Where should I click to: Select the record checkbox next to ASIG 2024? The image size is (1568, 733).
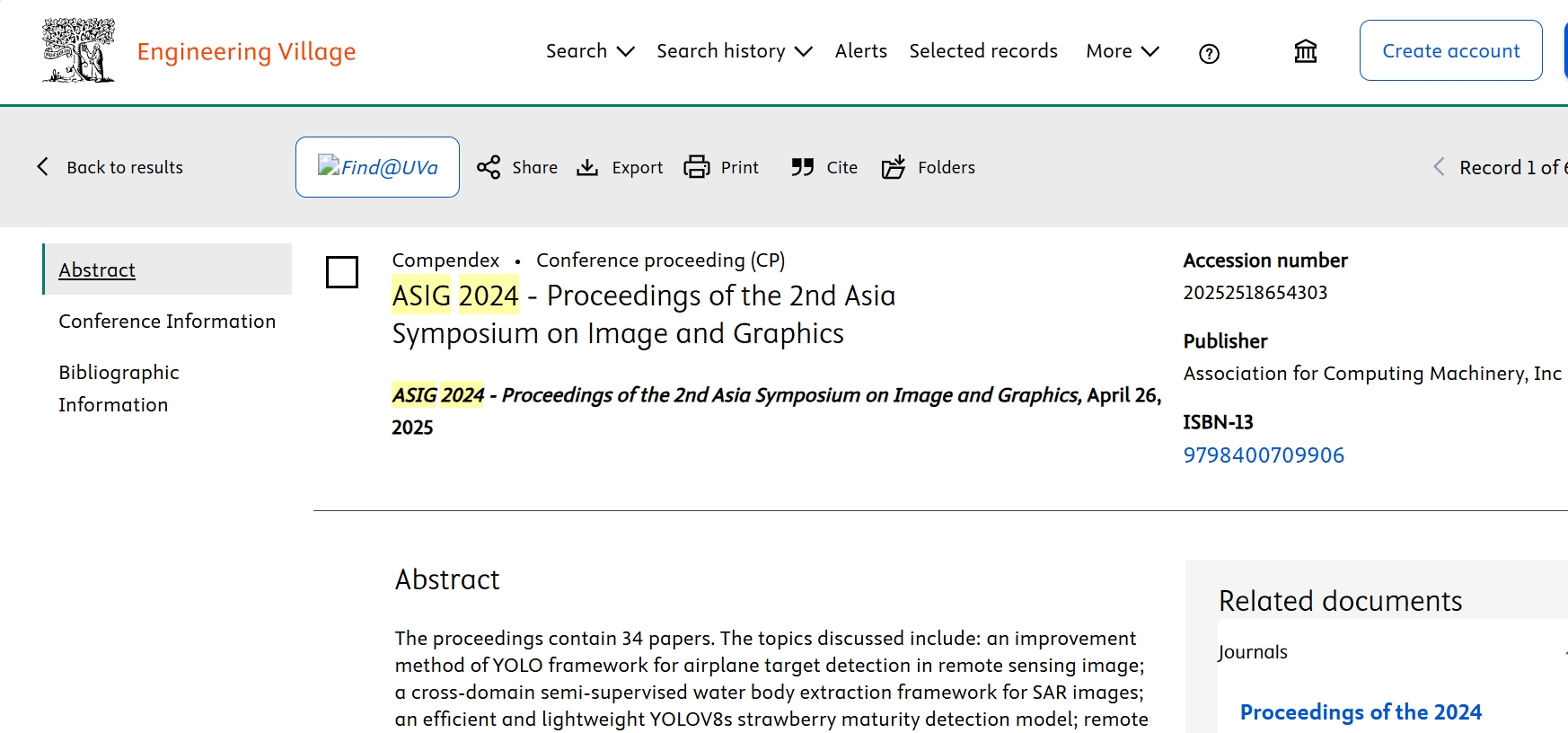click(x=342, y=272)
